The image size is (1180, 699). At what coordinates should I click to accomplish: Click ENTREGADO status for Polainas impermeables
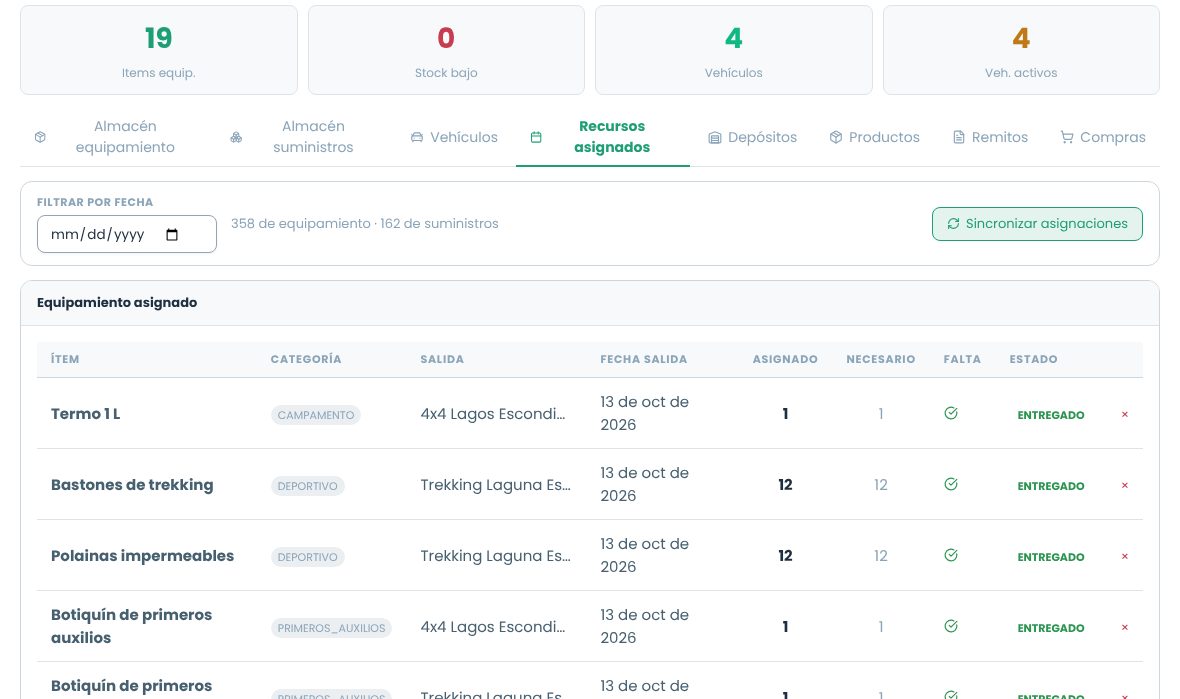[1051, 557]
